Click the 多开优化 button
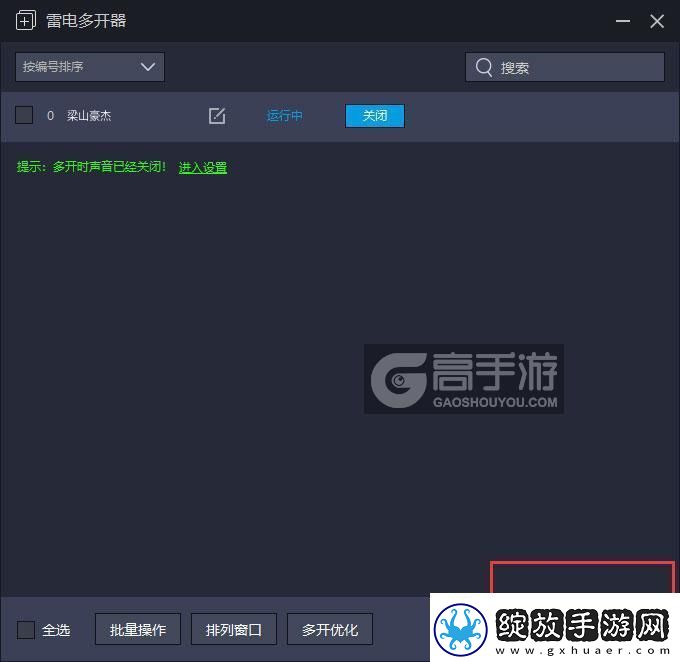Image resolution: width=680 pixels, height=662 pixels. [330, 629]
